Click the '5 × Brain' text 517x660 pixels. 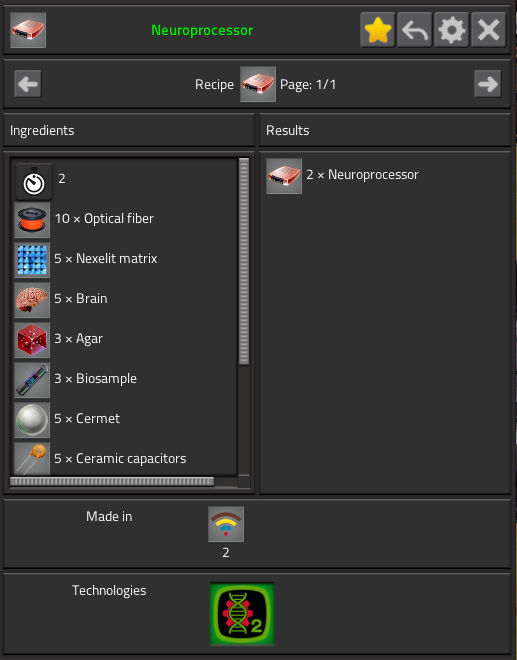click(81, 298)
